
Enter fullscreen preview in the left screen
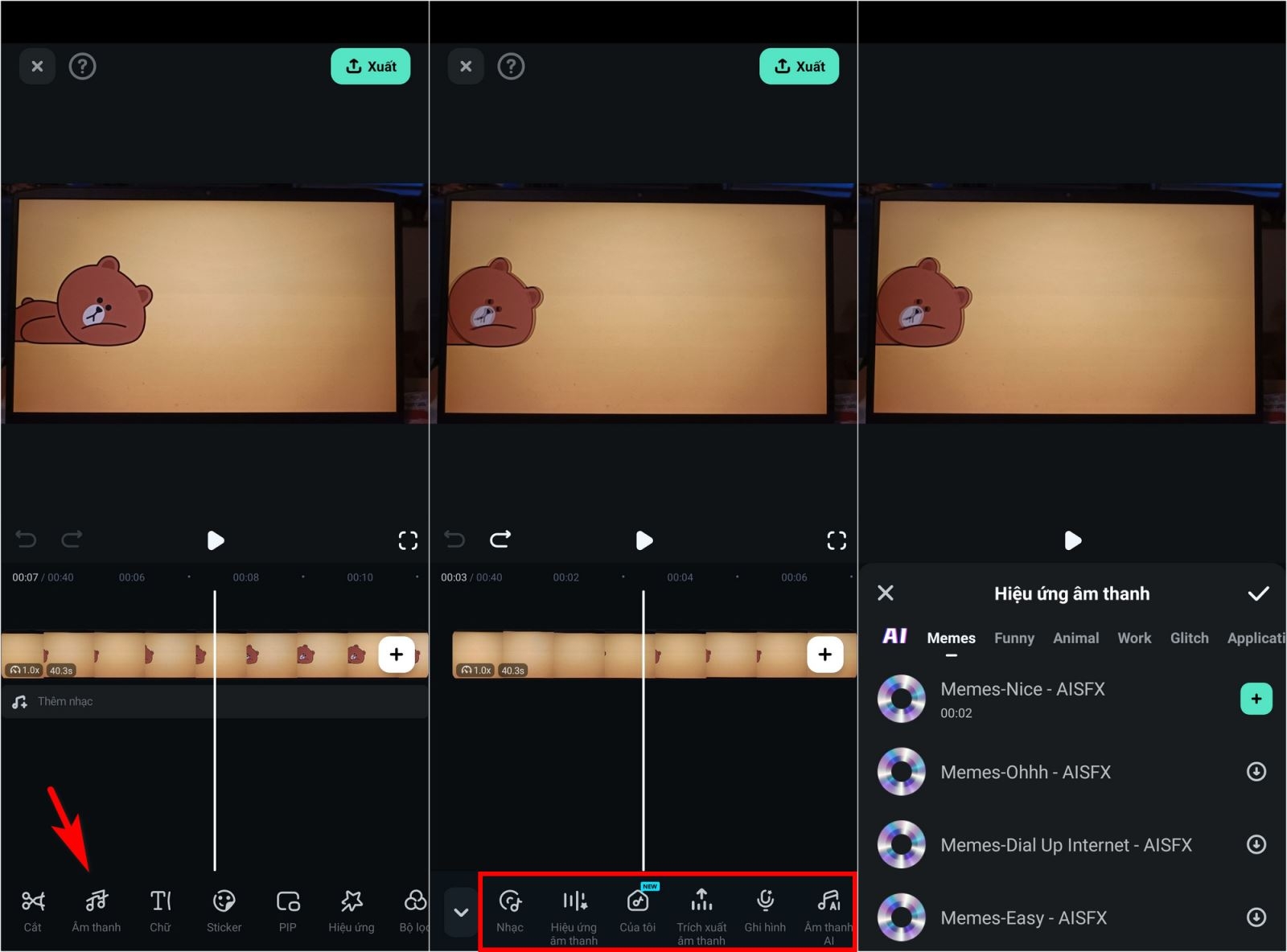coord(408,540)
